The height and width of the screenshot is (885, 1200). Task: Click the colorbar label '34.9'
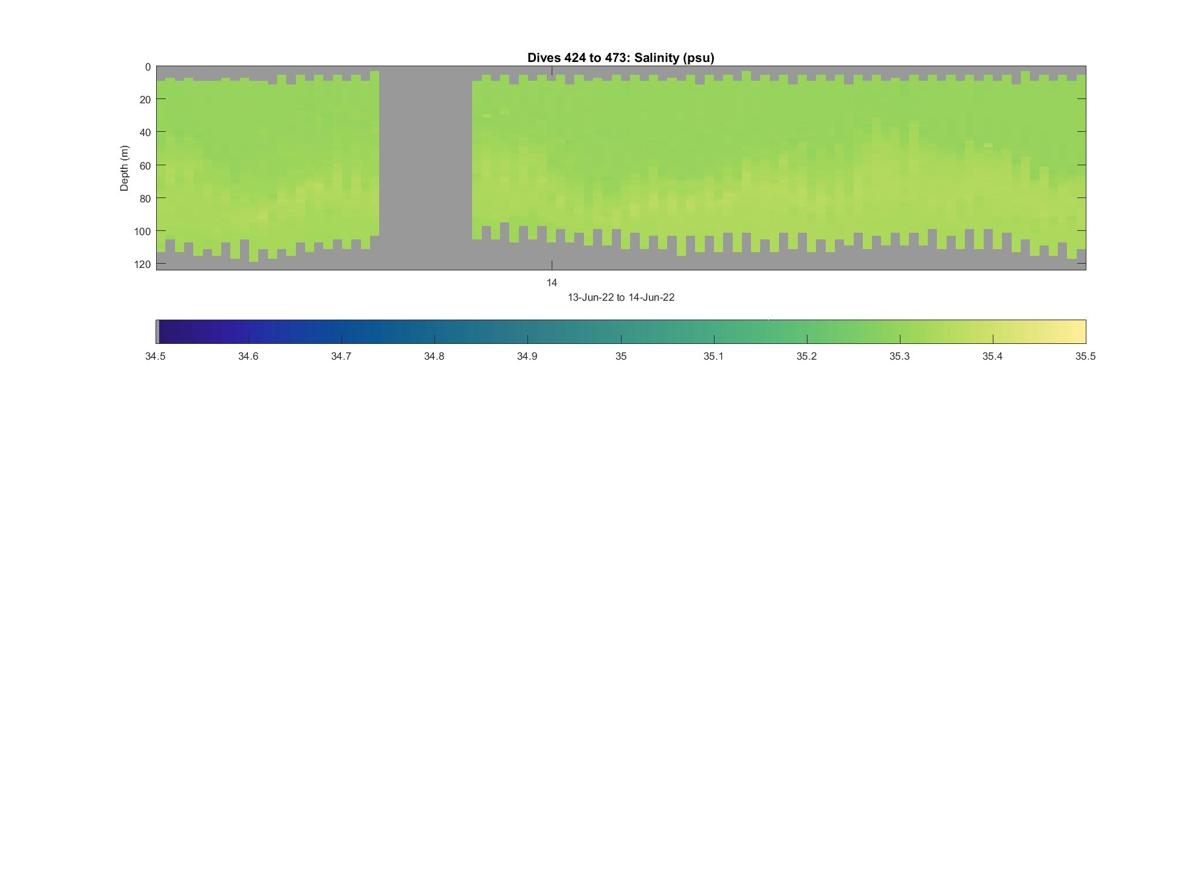point(527,356)
